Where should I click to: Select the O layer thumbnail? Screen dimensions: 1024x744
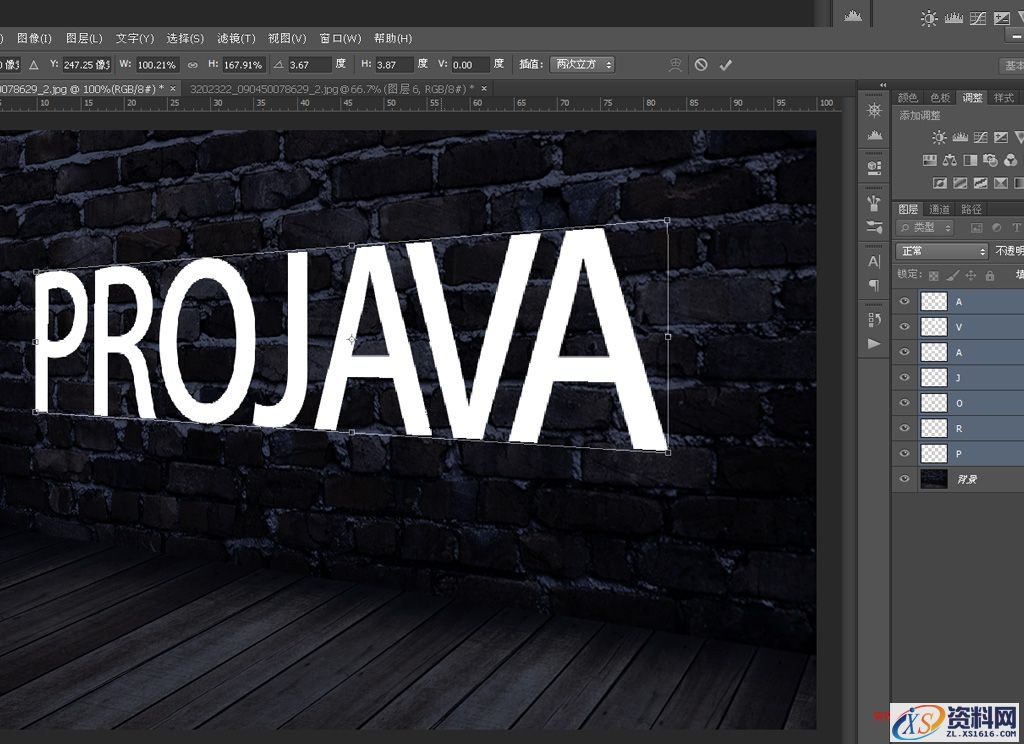933,403
